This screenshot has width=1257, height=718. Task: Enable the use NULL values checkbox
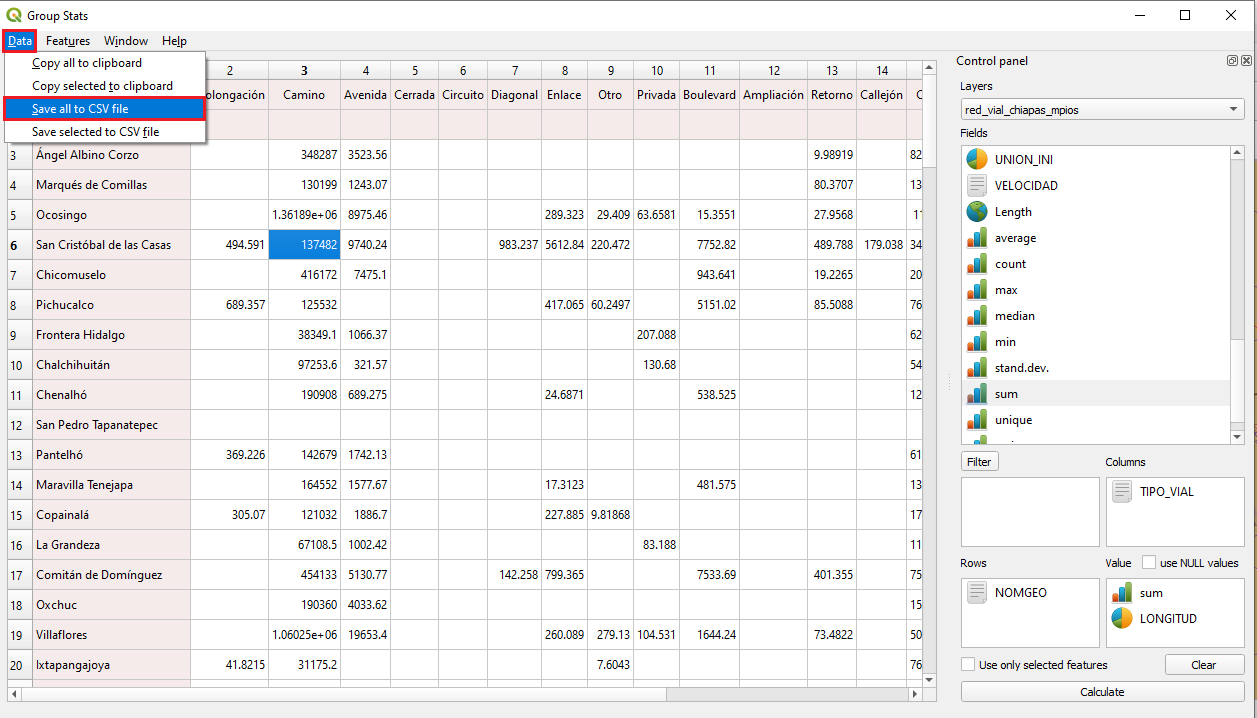(x=1149, y=563)
